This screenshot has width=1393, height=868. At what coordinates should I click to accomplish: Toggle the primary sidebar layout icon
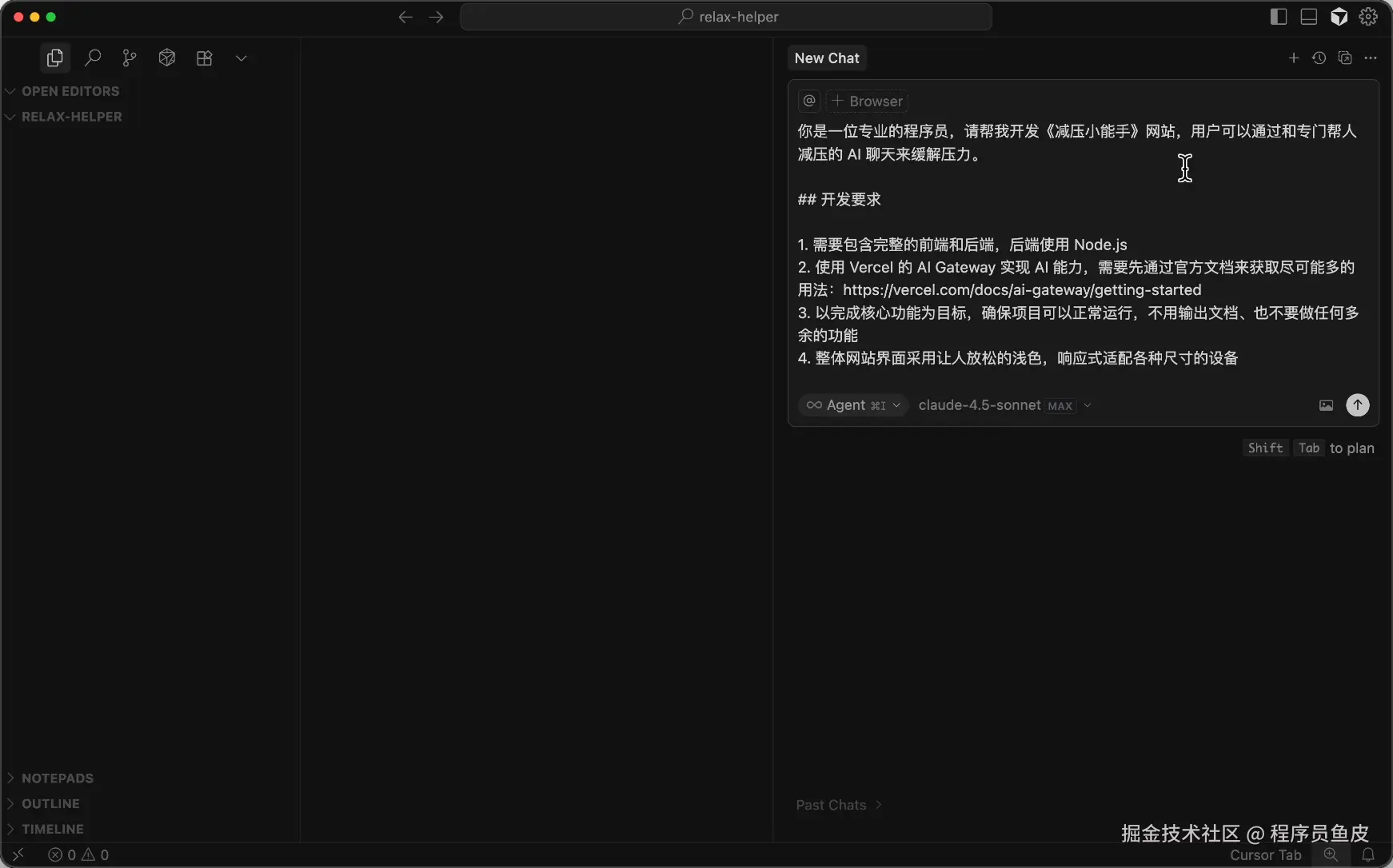coord(1279,17)
